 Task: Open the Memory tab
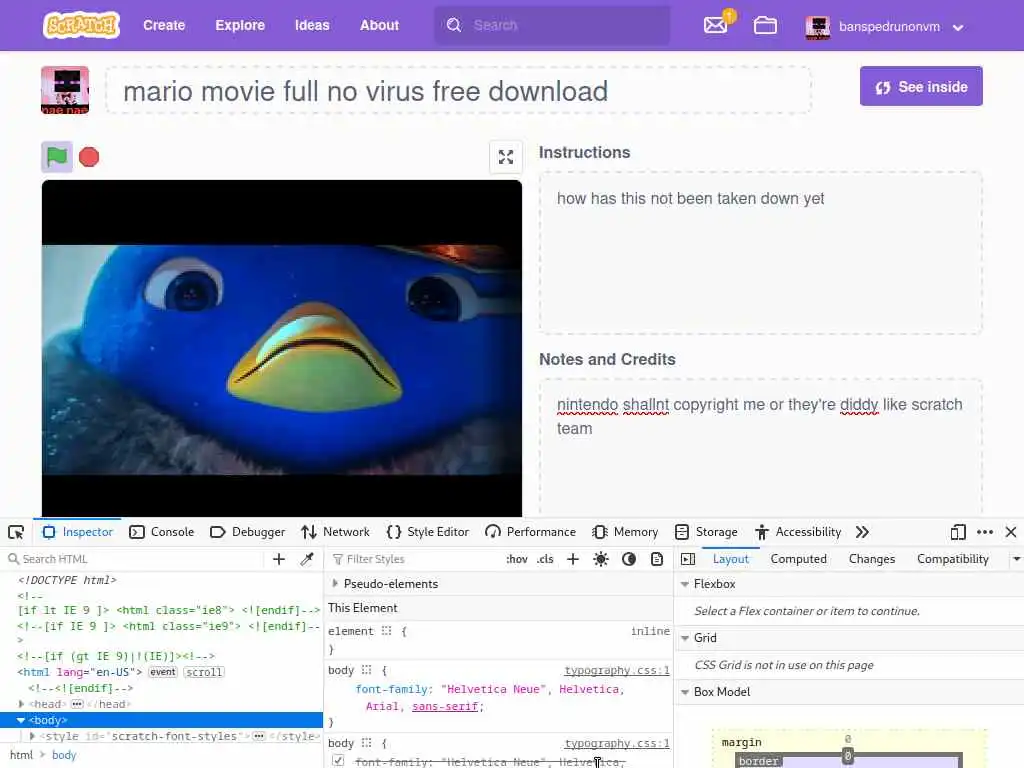625,532
